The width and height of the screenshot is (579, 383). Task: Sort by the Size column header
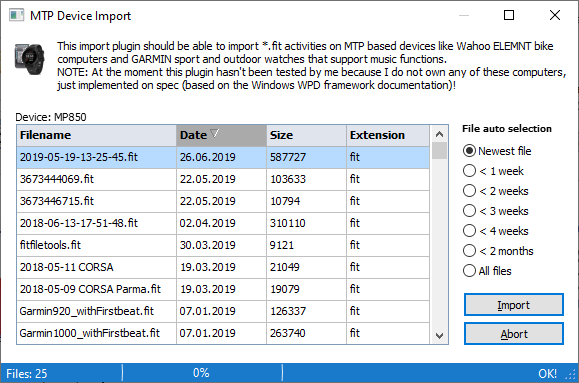[306, 136]
